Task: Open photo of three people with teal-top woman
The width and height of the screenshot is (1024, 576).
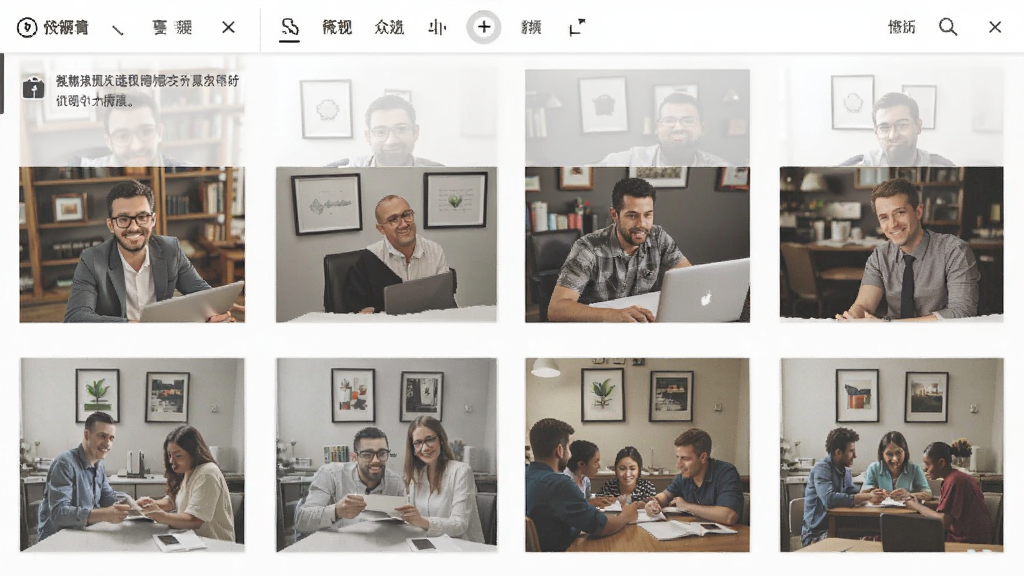Action: (x=891, y=455)
